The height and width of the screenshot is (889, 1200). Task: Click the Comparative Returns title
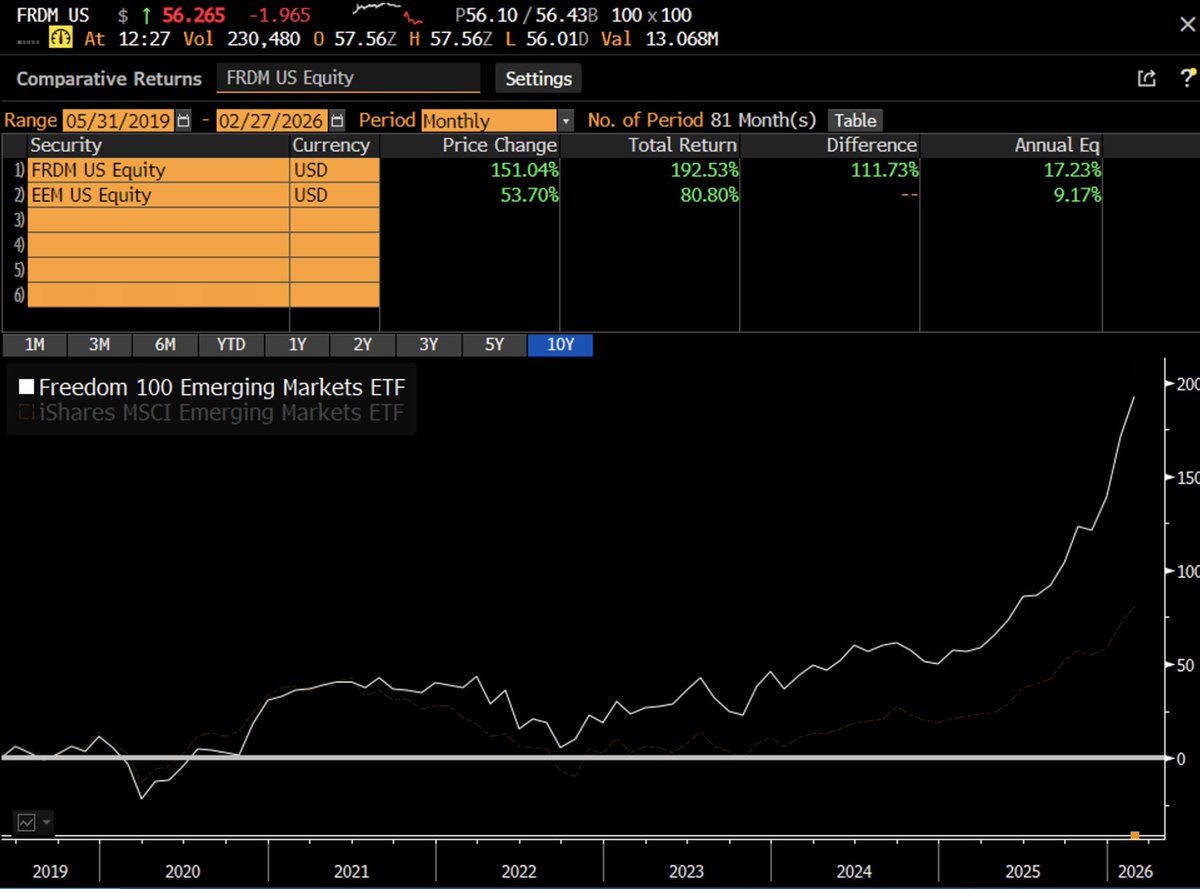pos(109,79)
